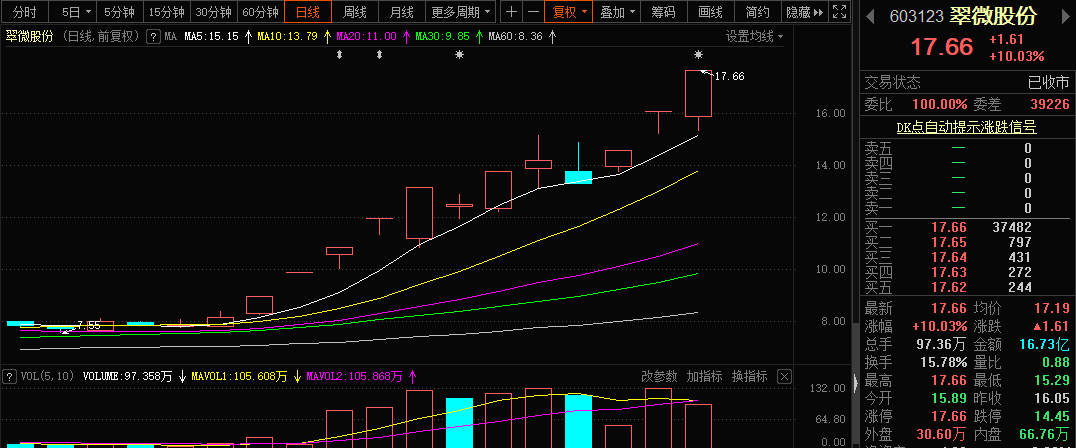Open the 设置均线 dropdown
1076x448 pixels.
(x=754, y=36)
